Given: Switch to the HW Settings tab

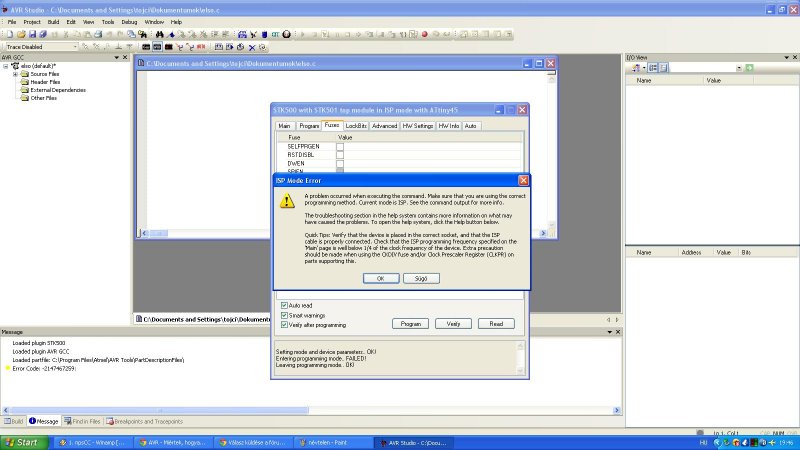Looking at the screenshot, I should pos(417,126).
